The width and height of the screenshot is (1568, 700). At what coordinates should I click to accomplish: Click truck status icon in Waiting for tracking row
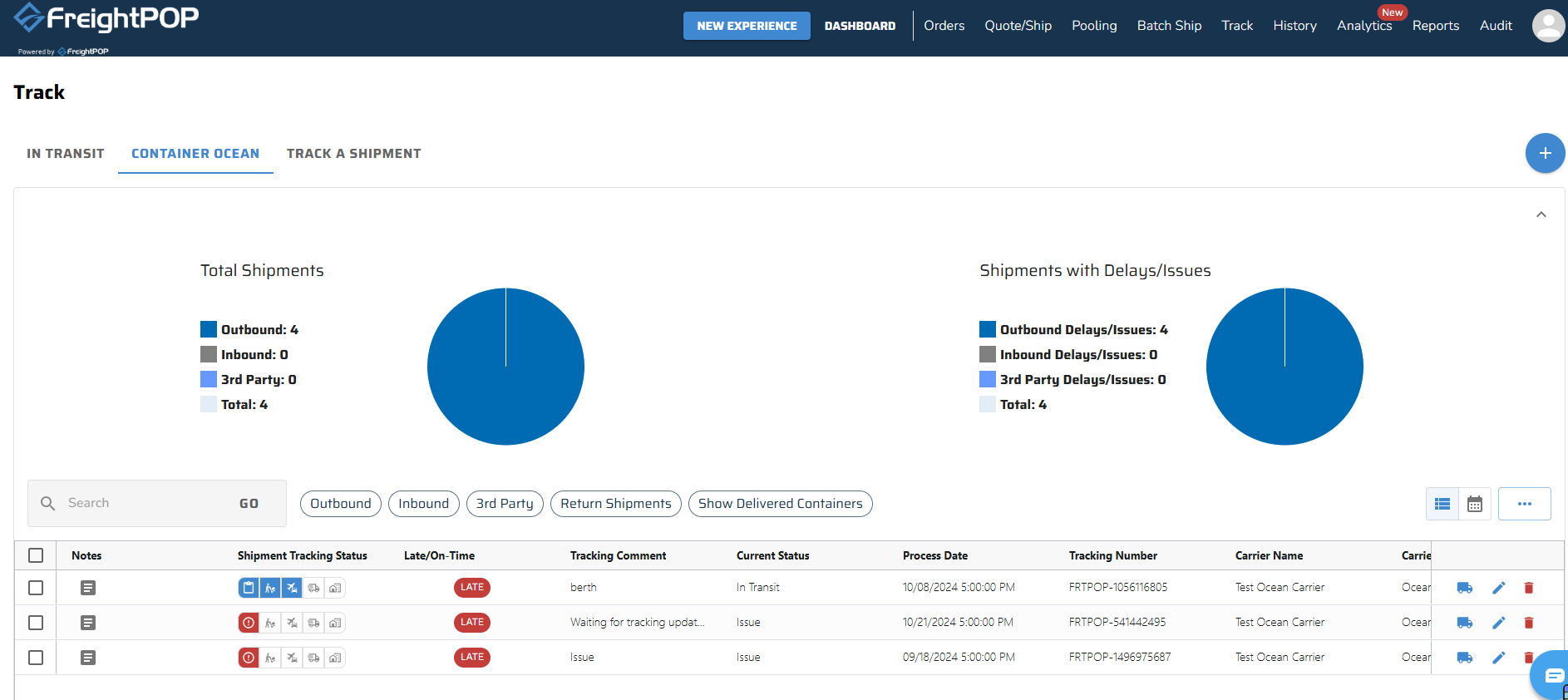pyautogui.click(x=313, y=623)
